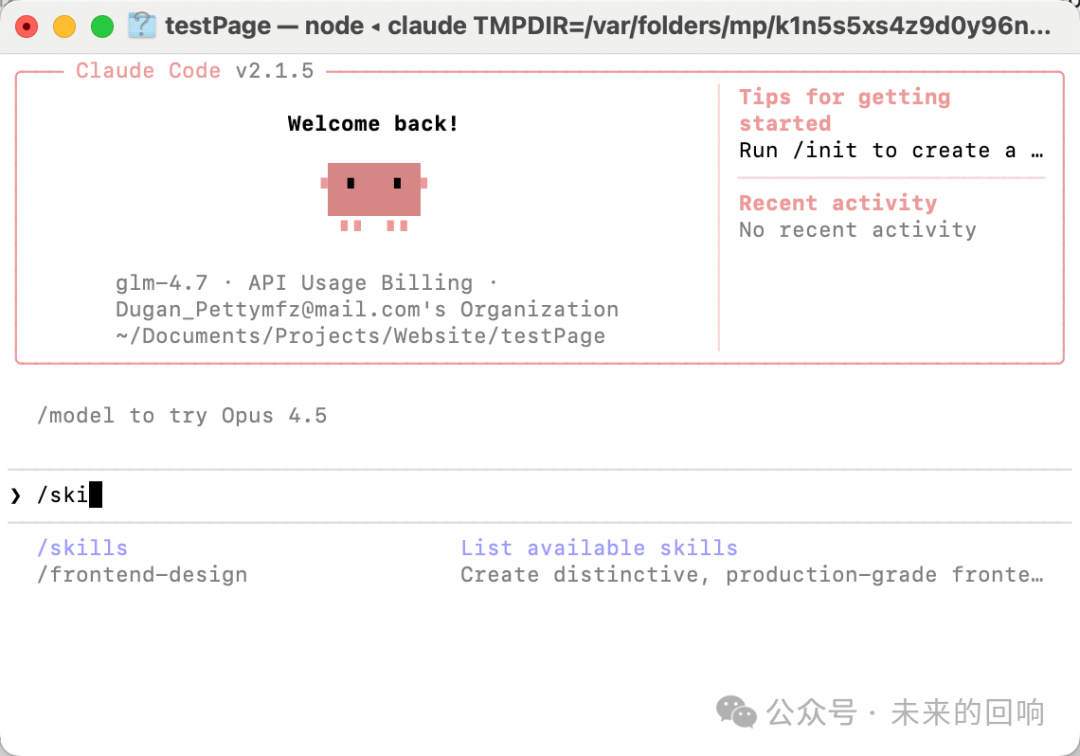
Task: Maximize the window using green button
Action: (x=102, y=27)
